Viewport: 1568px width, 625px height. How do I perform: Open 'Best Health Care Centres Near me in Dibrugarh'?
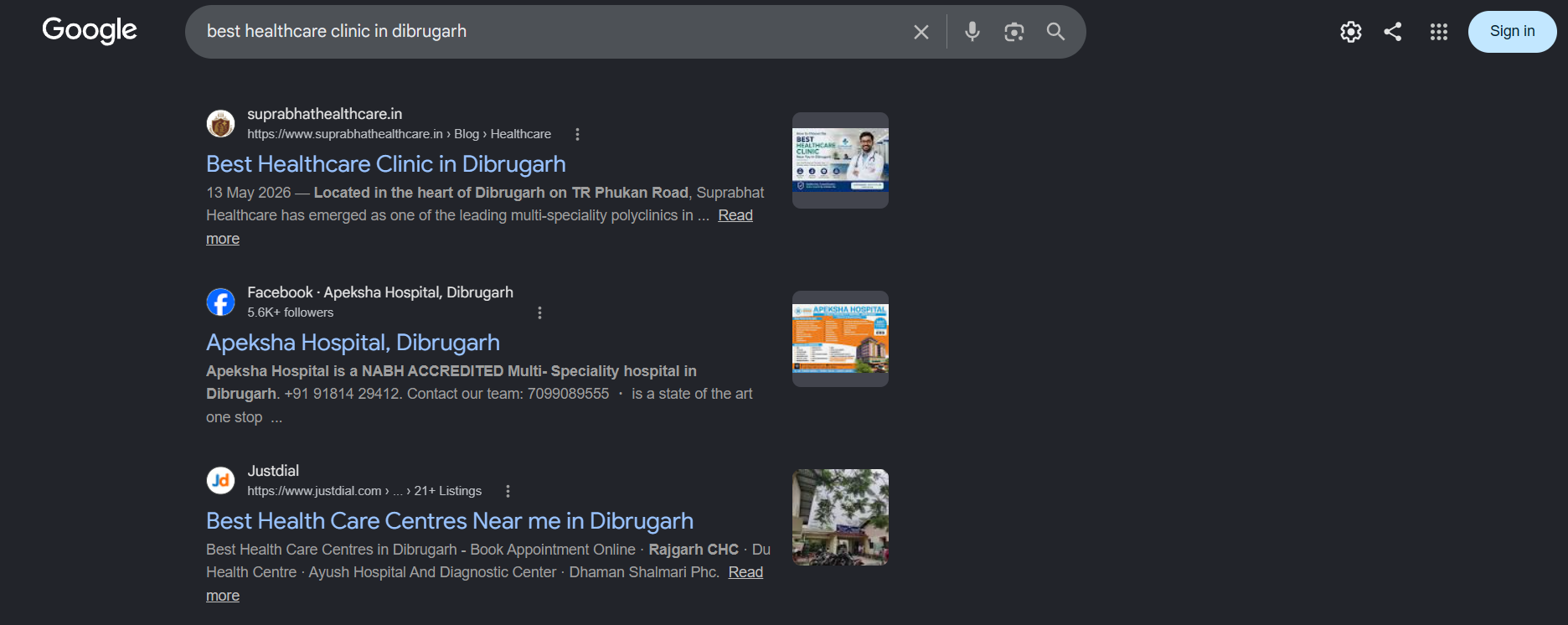click(x=450, y=521)
